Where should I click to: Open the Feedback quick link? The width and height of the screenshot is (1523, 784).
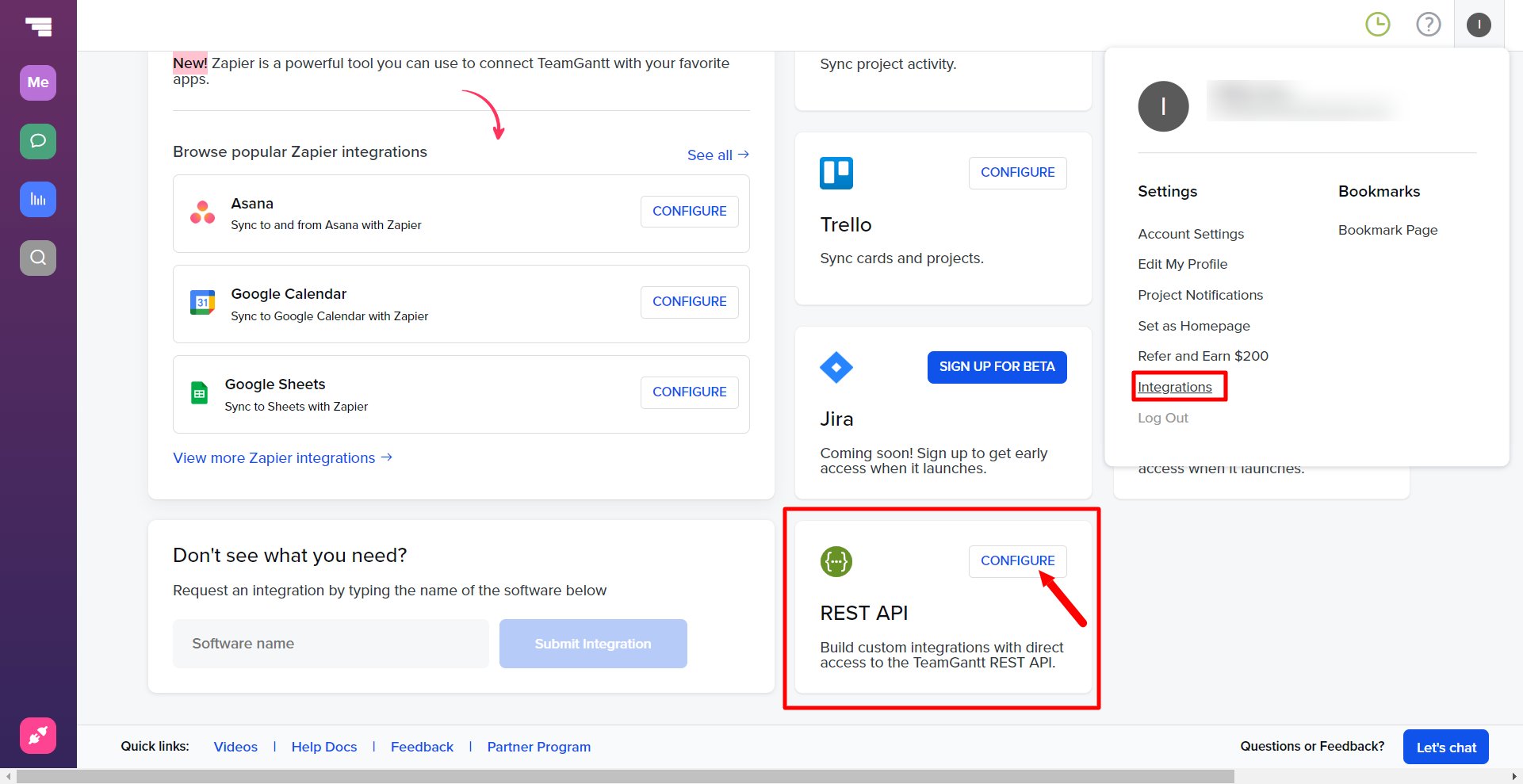coord(422,747)
